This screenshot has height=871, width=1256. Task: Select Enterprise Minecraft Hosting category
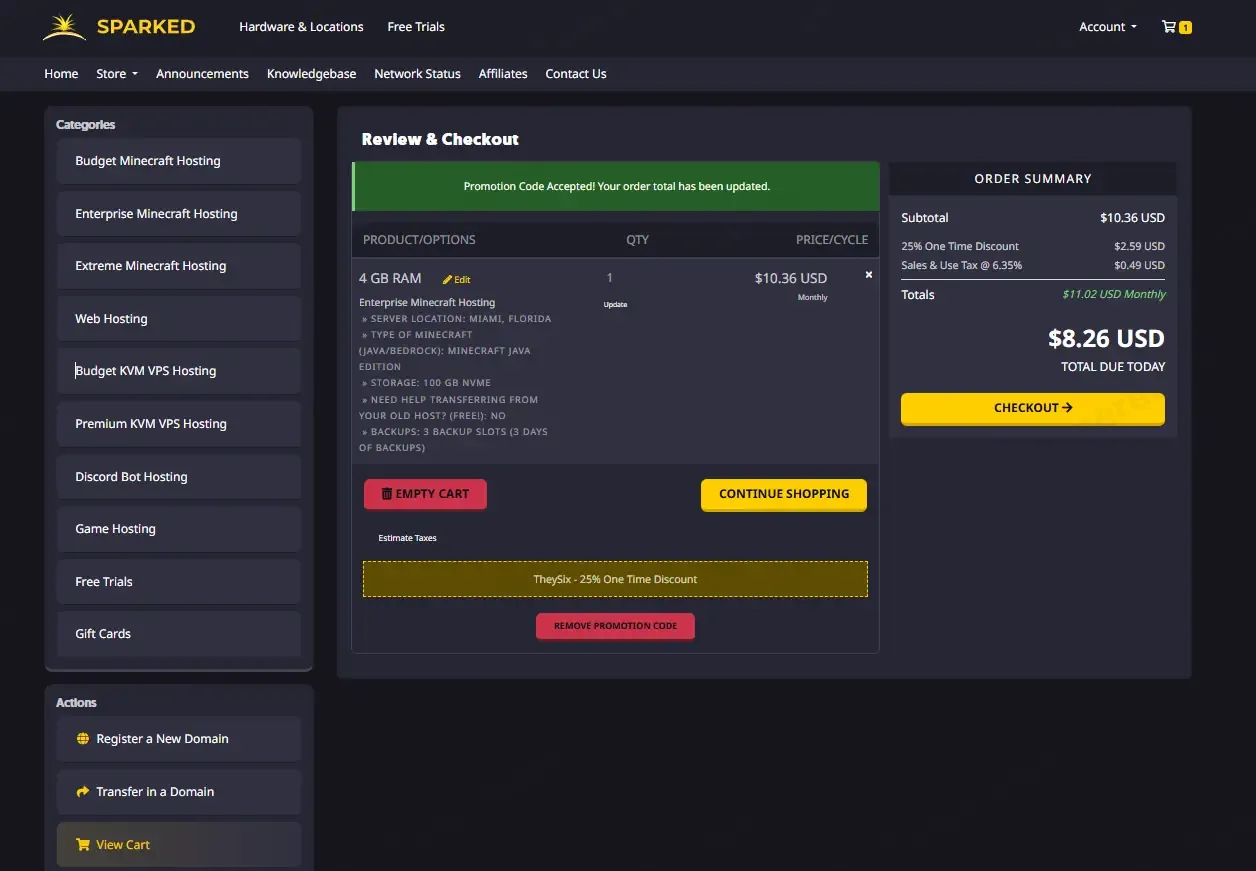point(179,214)
